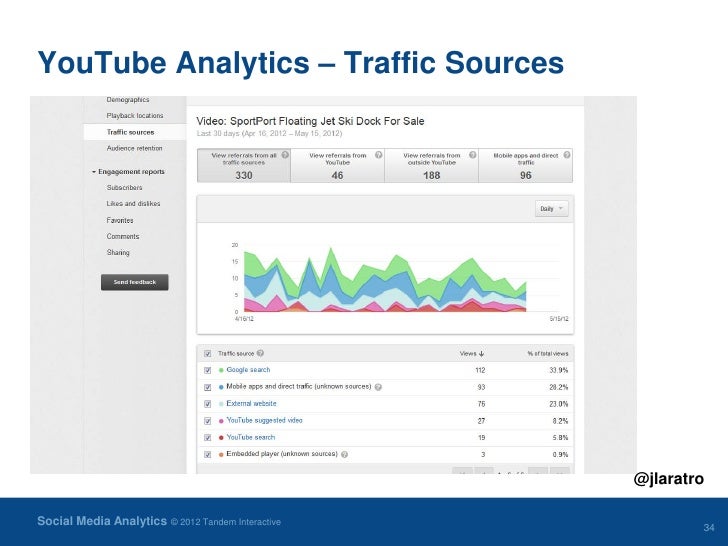Image resolution: width=728 pixels, height=546 pixels.
Task: Open Sharing report
Action: [118, 252]
